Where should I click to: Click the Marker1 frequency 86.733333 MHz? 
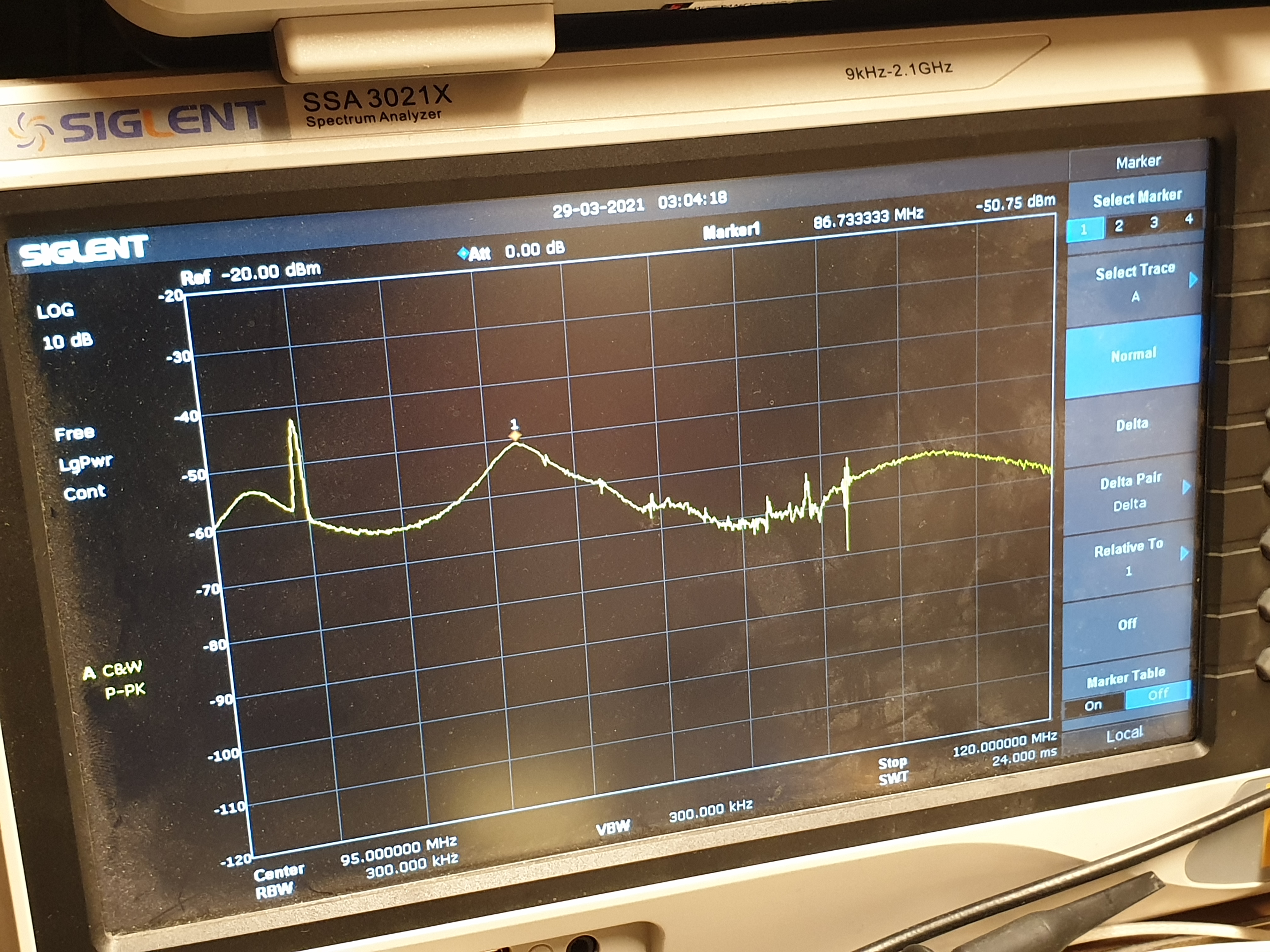(x=867, y=218)
